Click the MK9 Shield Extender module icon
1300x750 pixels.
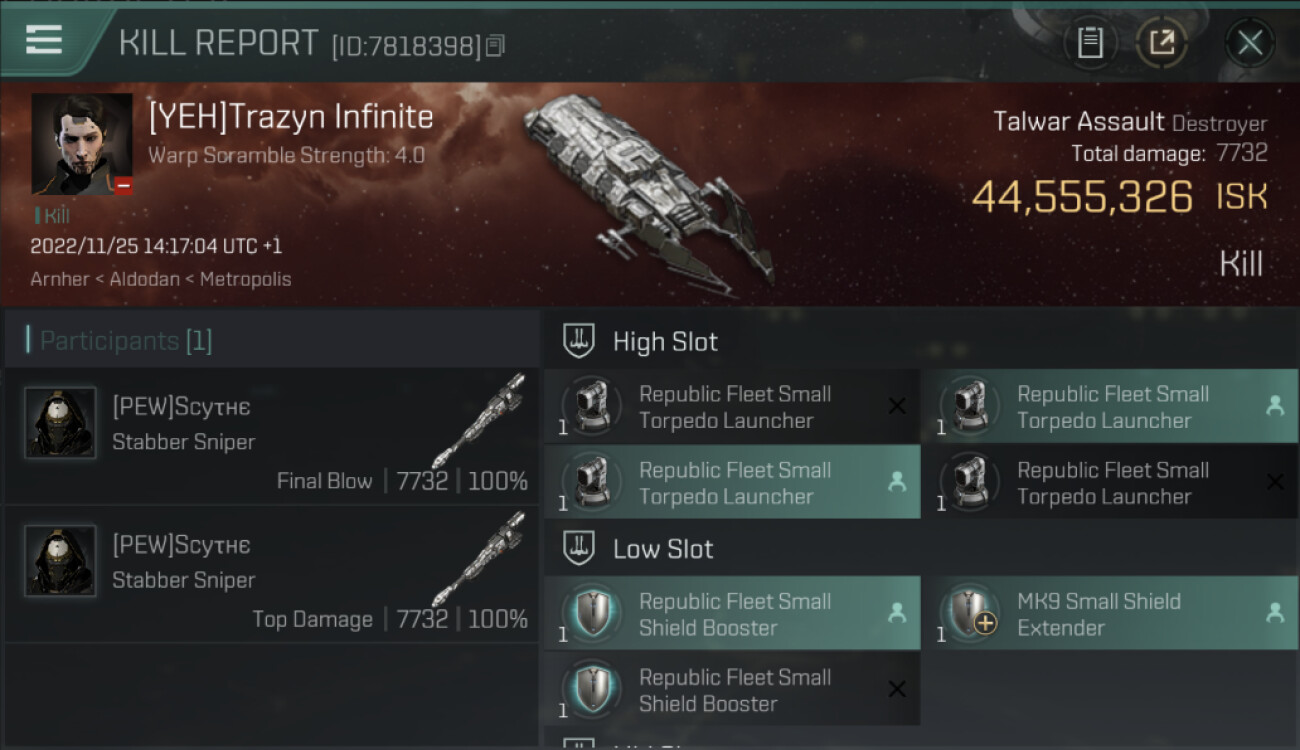tap(970, 614)
